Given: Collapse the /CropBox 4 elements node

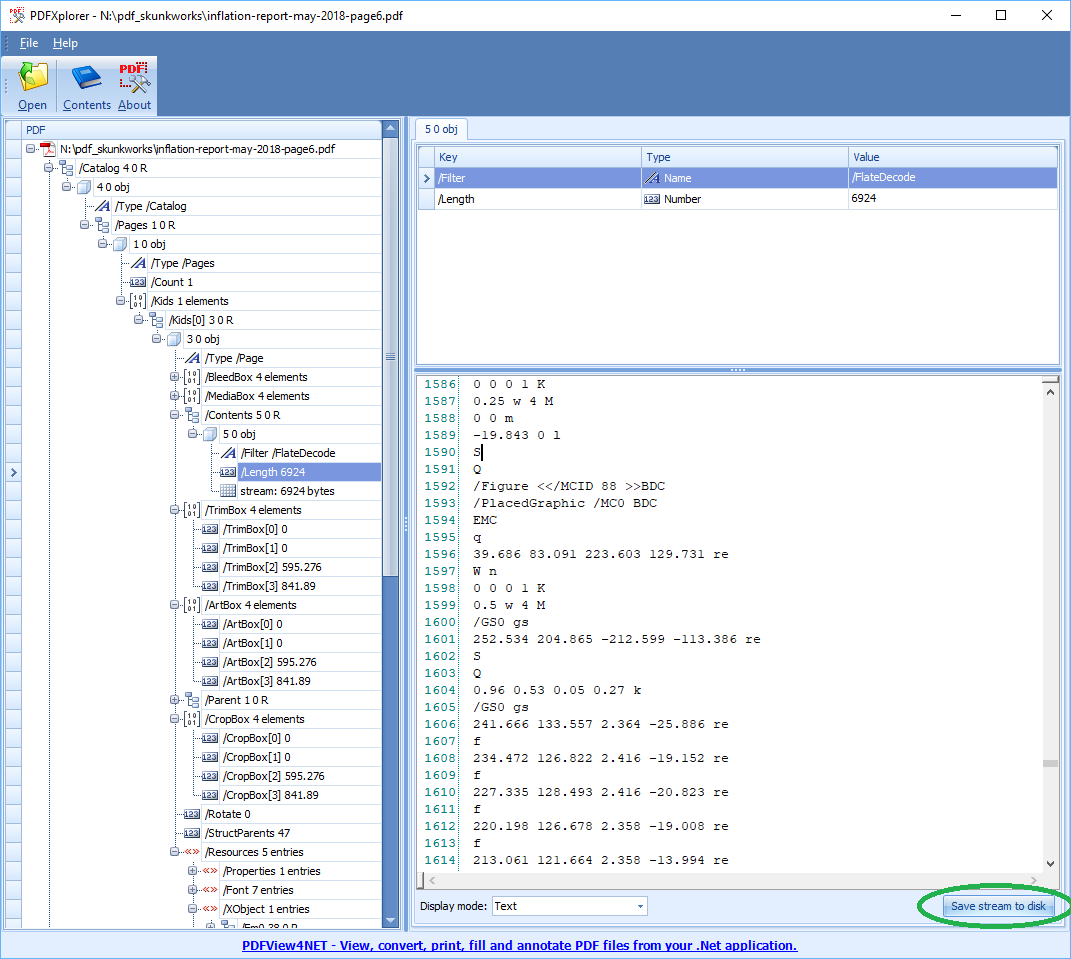Looking at the screenshot, I should pyautogui.click(x=174, y=719).
